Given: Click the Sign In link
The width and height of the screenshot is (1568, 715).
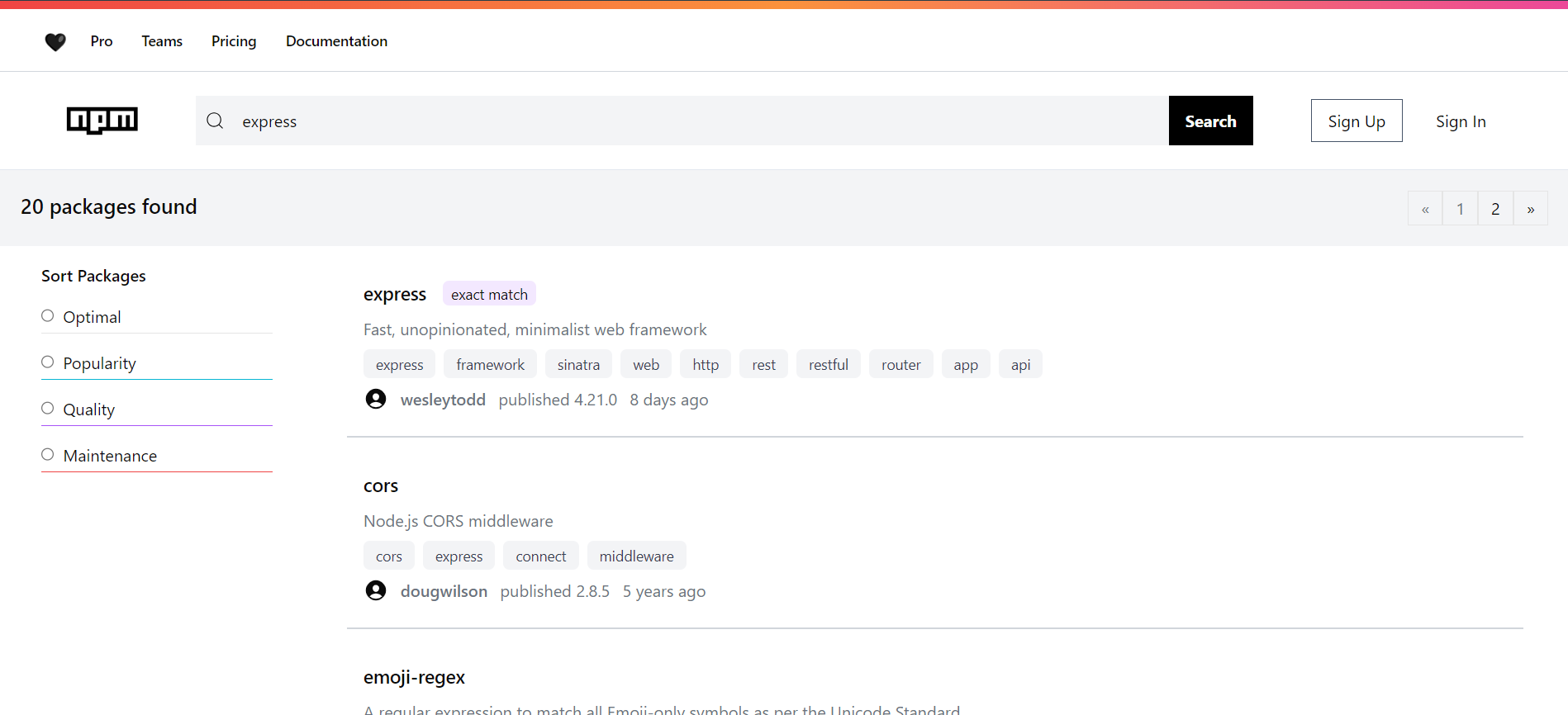Looking at the screenshot, I should pyautogui.click(x=1461, y=121).
